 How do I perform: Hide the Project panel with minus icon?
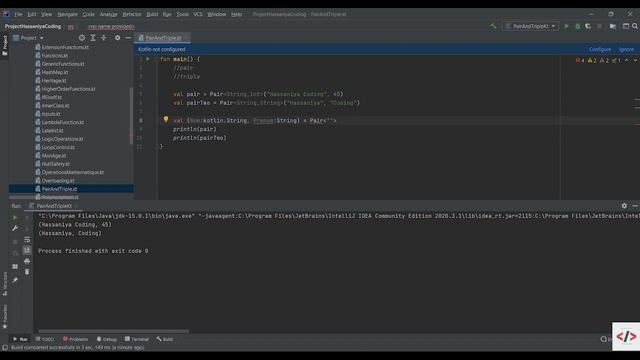tap(128, 38)
